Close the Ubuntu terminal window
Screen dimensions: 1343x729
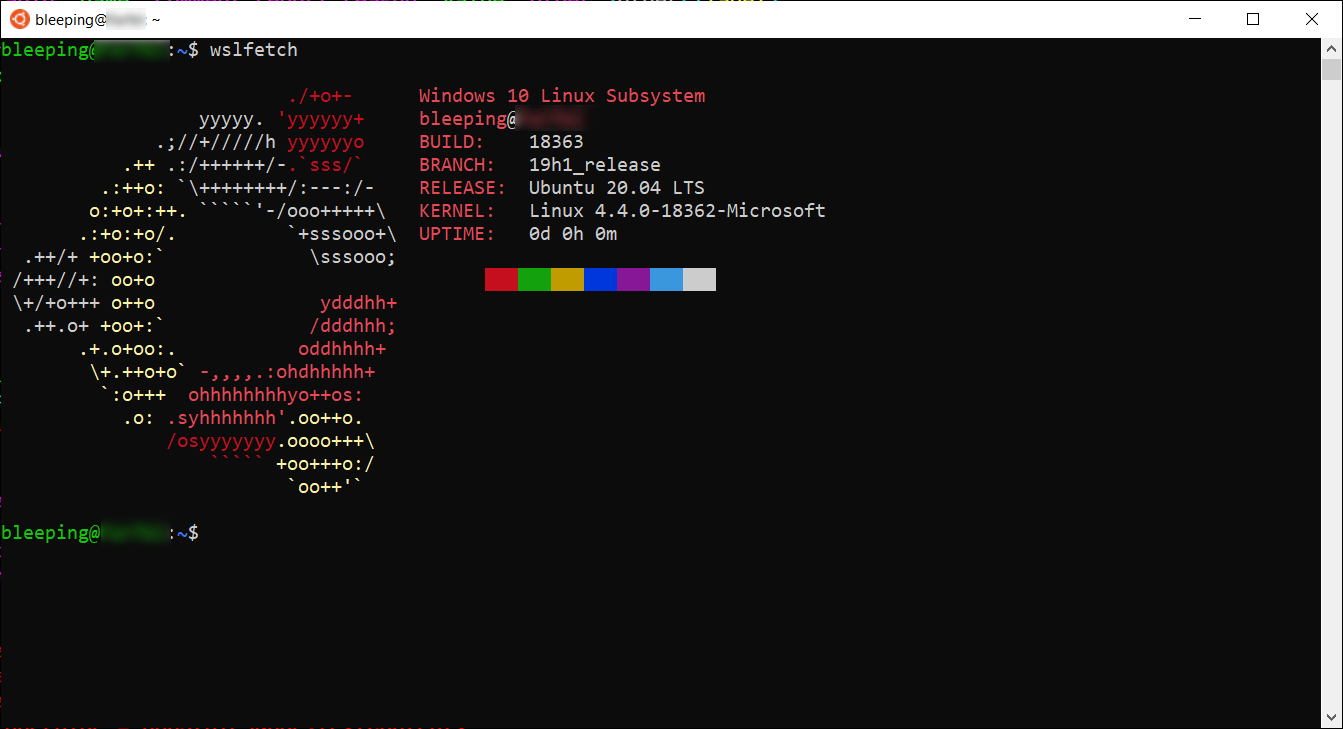tap(1310, 19)
